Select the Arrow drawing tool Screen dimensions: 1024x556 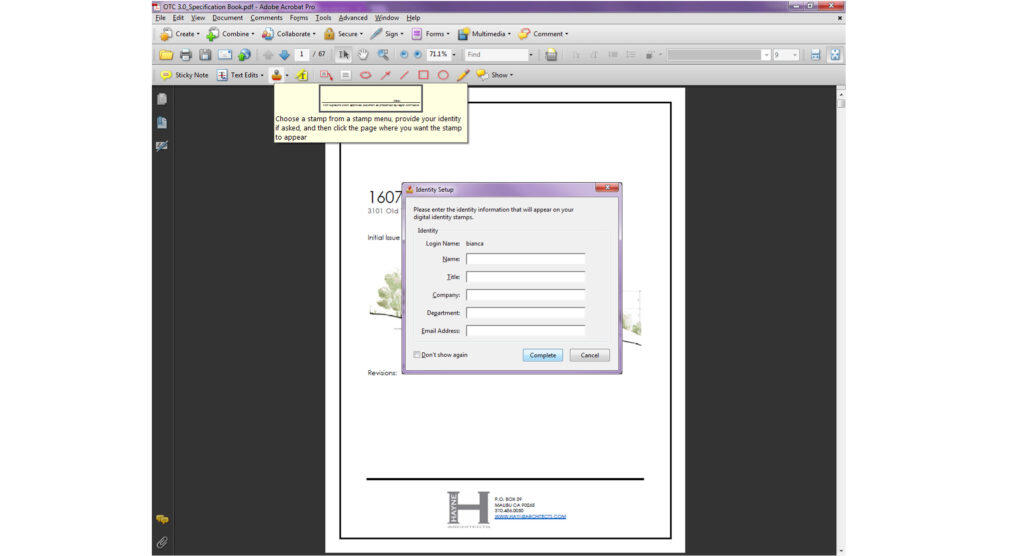(x=385, y=75)
